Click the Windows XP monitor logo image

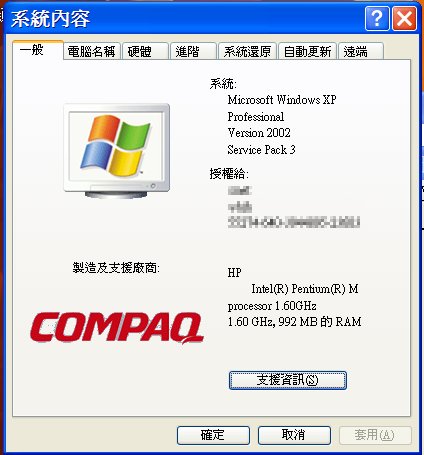(117, 151)
